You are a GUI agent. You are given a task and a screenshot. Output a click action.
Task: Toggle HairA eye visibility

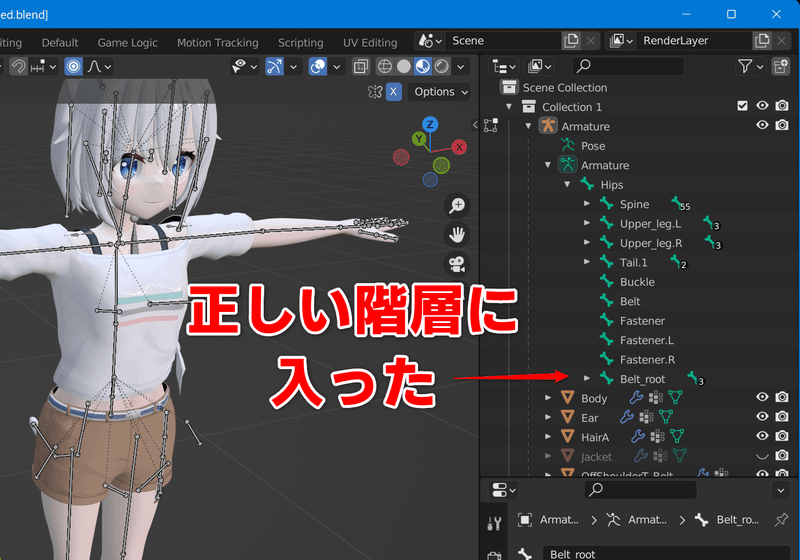pos(762,436)
